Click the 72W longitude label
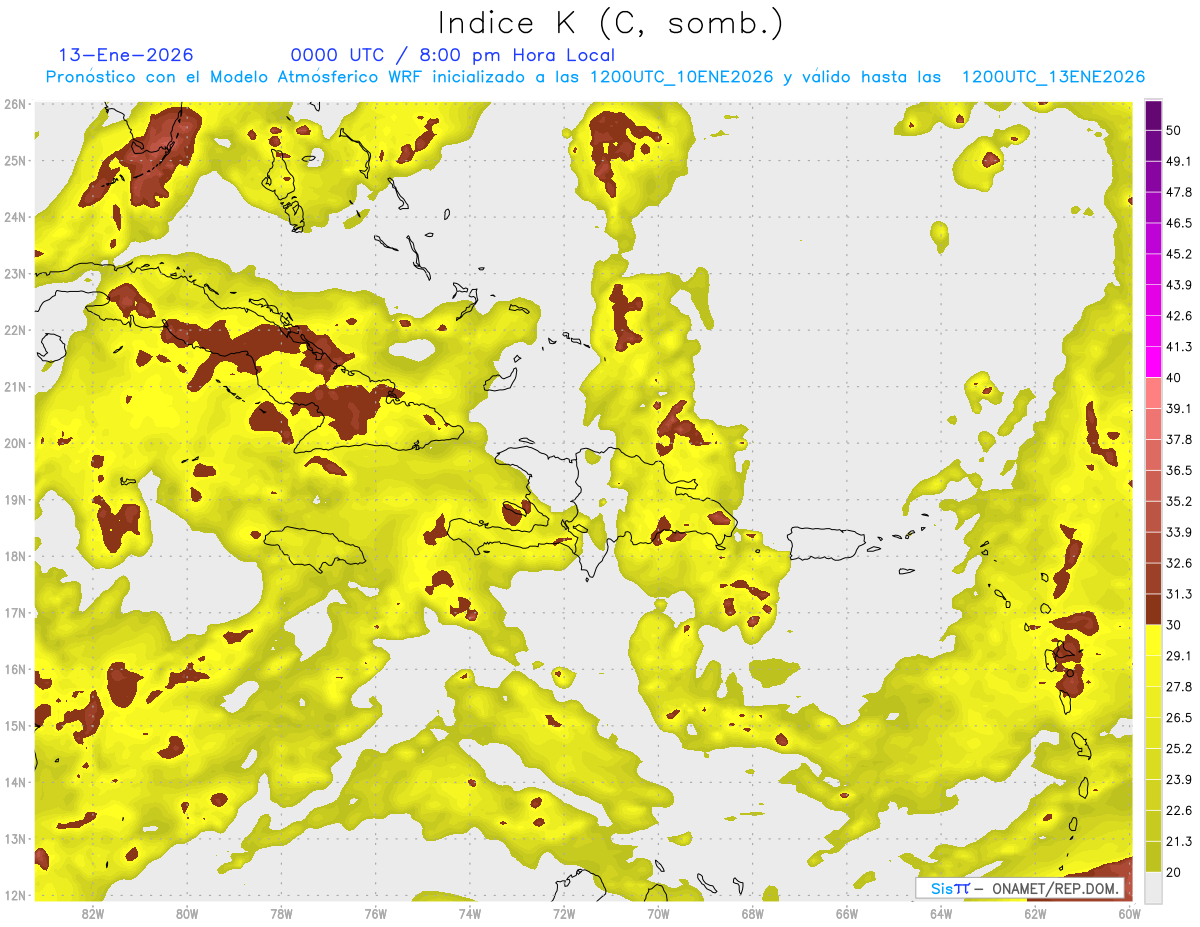Screen dimensions: 1200x927 (564, 913)
